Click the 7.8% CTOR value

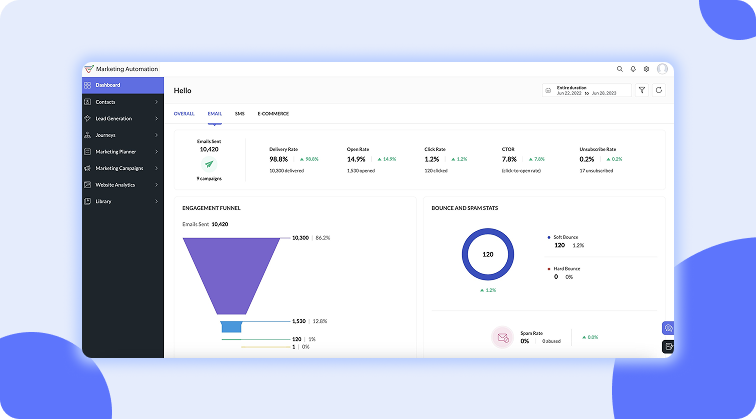point(509,159)
